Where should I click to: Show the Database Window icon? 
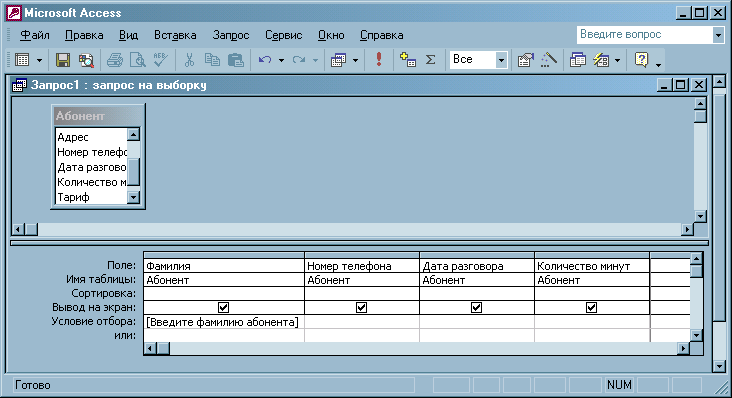click(x=578, y=60)
